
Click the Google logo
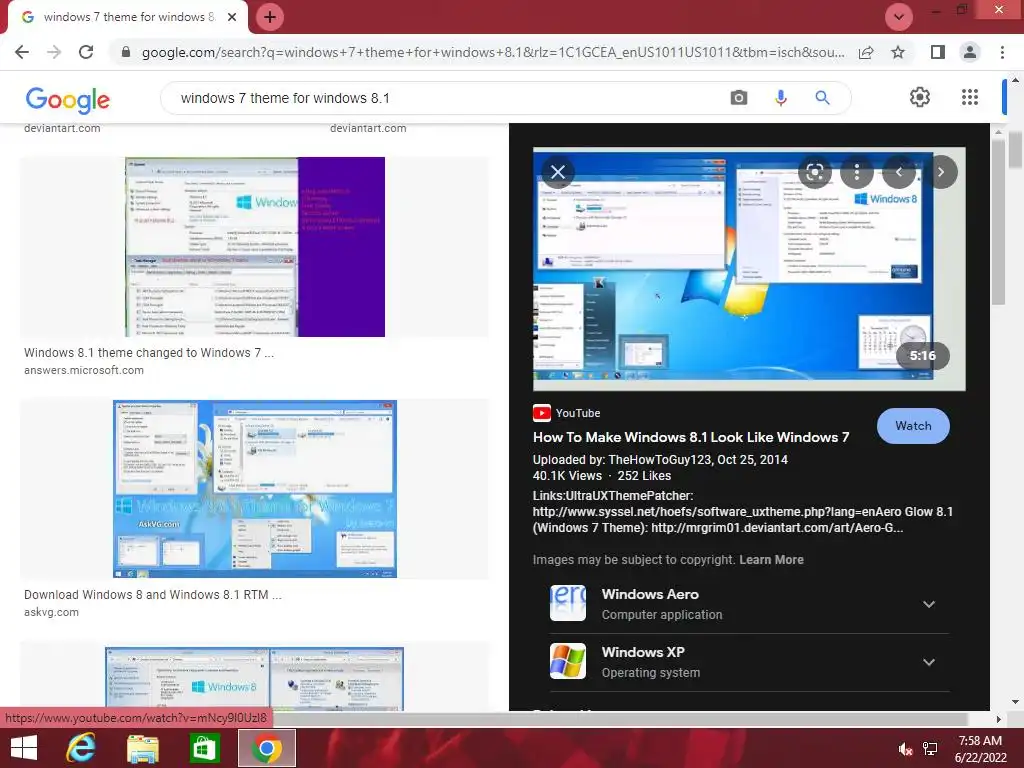(x=67, y=99)
